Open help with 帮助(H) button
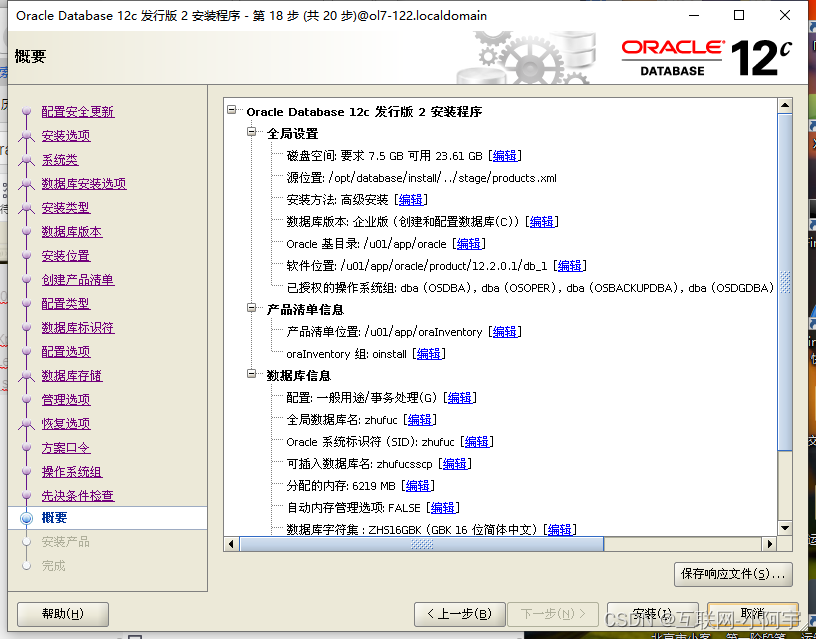This screenshot has height=639, width=816. (63, 614)
